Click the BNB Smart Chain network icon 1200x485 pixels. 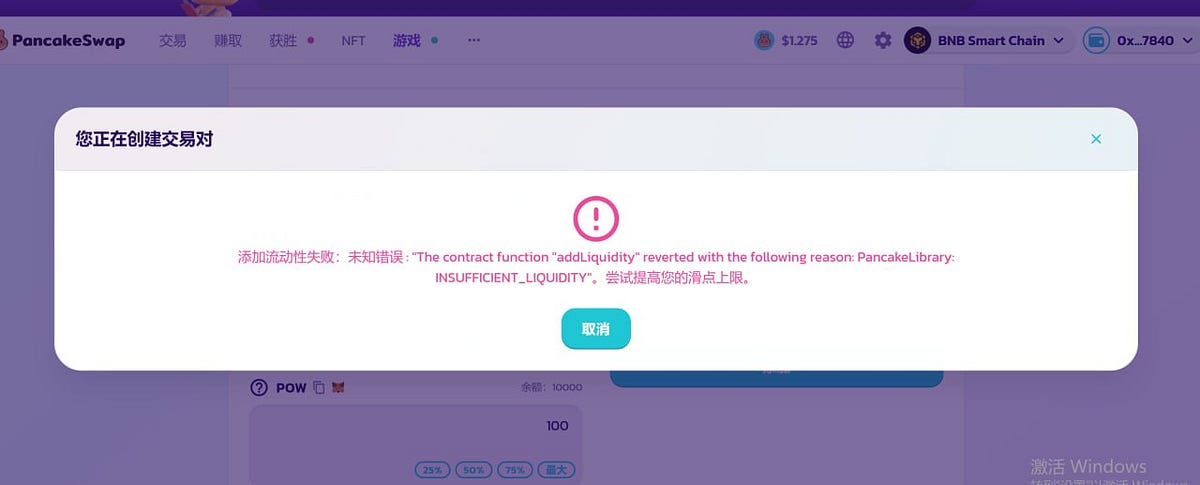917,40
